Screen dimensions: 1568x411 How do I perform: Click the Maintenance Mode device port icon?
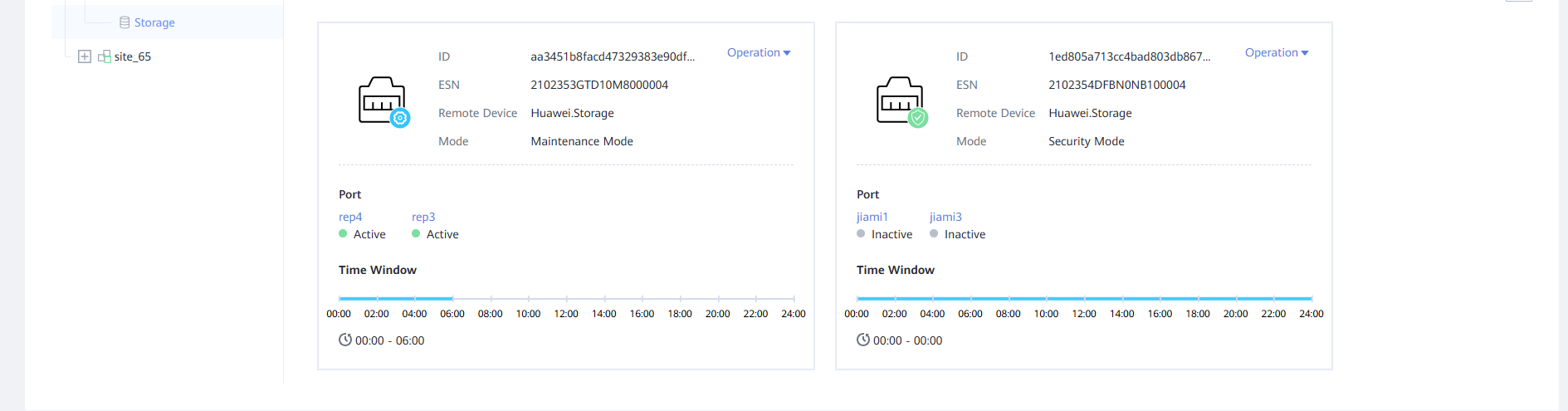[x=383, y=101]
